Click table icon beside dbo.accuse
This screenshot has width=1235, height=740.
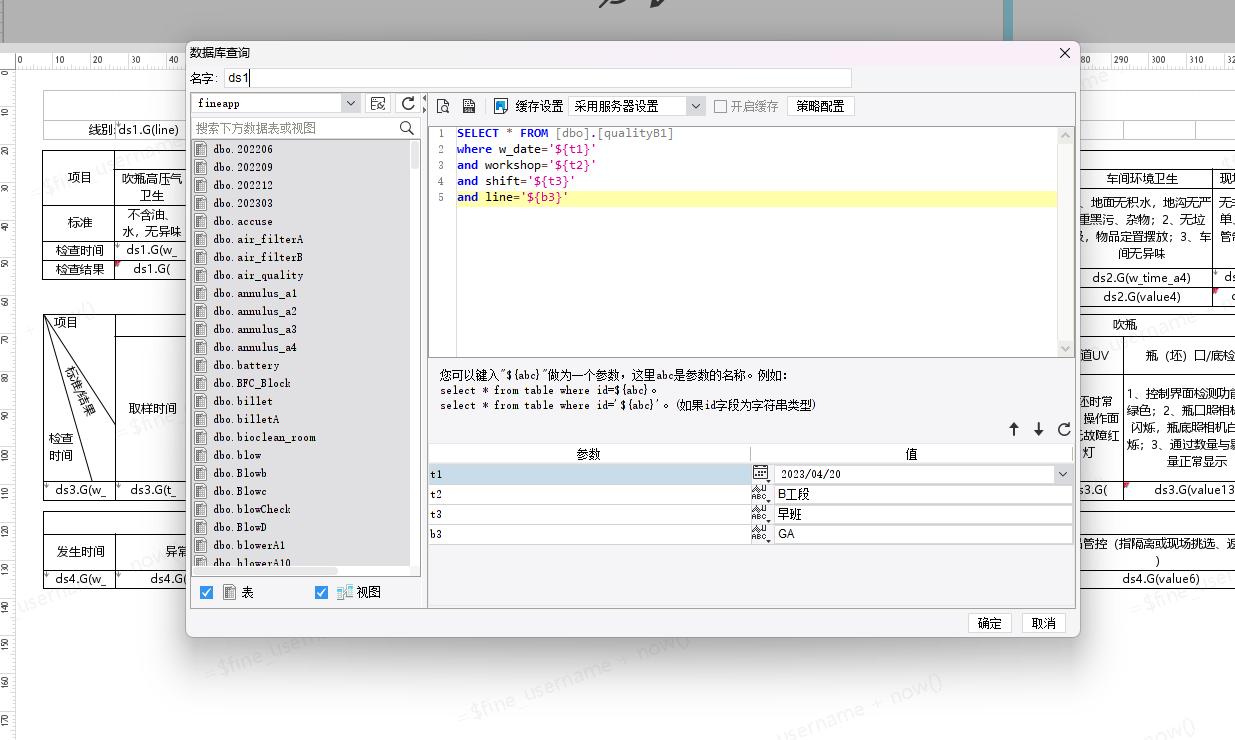tap(201, 221)
